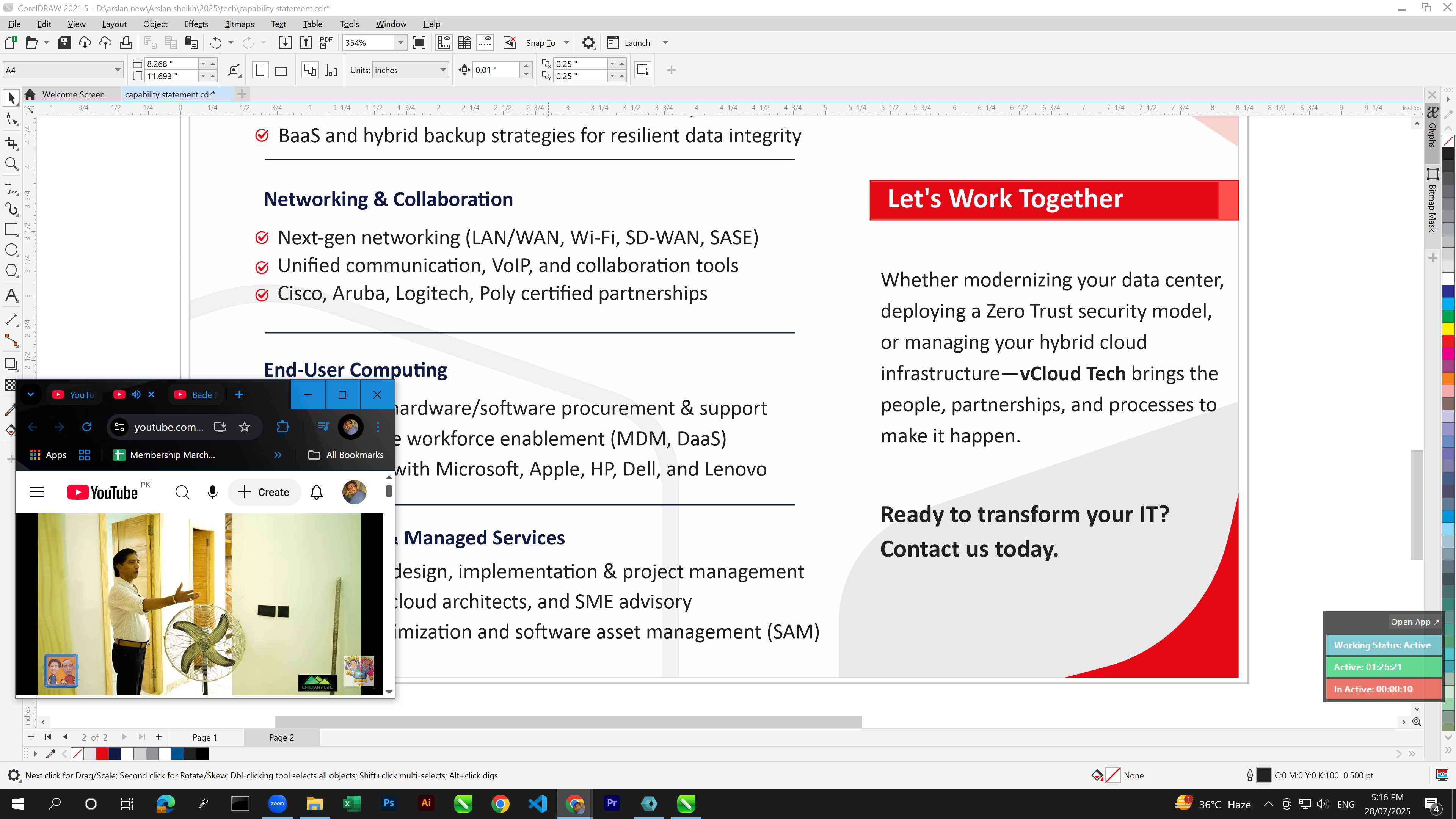This screenshot has width=1456, height=819.
Task: Click Apps shortcut in bookmarks bar
Action: (x=48, y=455)
